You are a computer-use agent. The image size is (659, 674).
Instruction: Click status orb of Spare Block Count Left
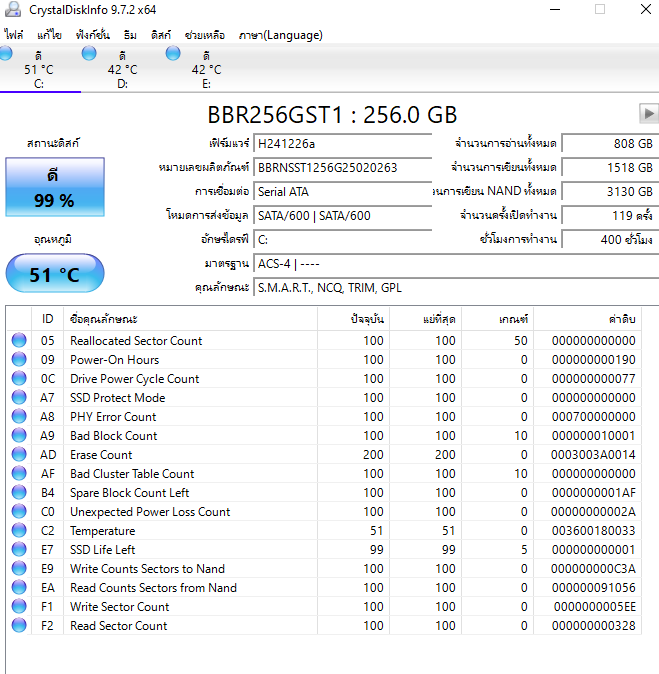[19, 492]
